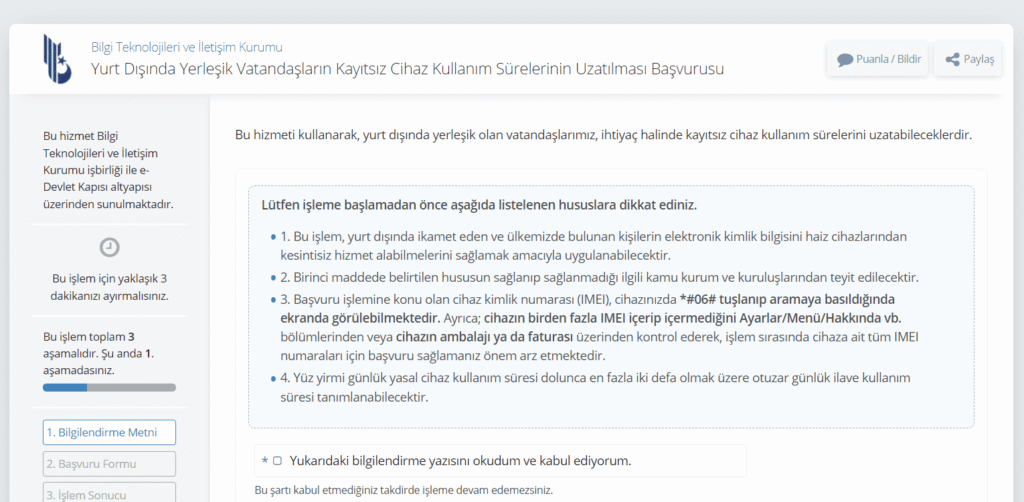The width and height of the screenshot is (1024, 502).
Task: Go to step '2. Başvuru Formu'
Action: click(x=109, y=464)
